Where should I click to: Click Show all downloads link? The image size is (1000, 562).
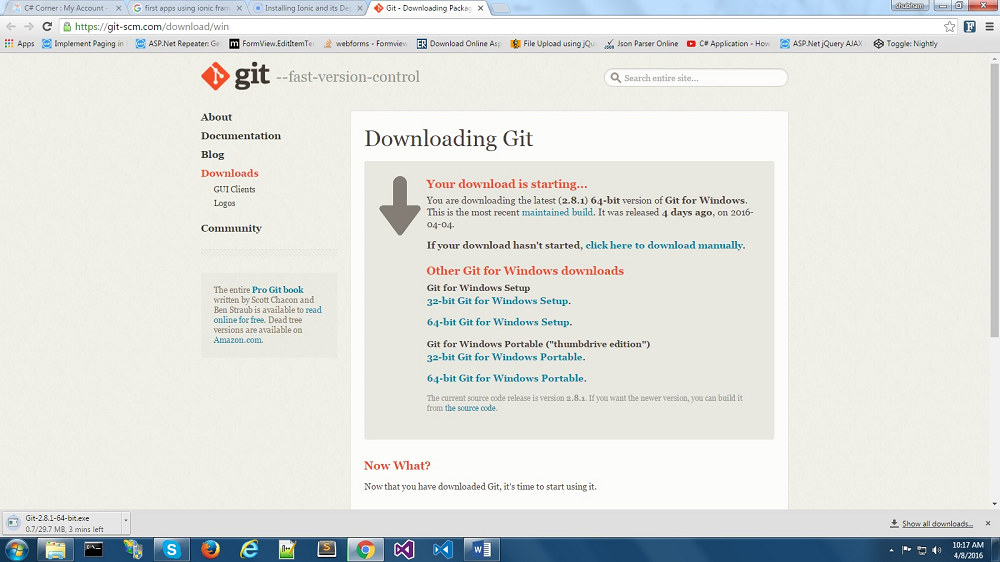[x=937, y=524]
